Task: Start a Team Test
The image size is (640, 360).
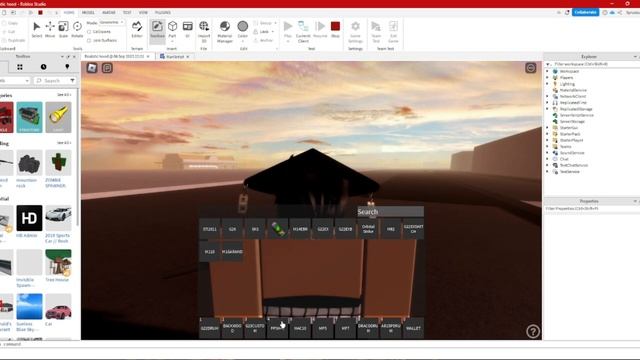Action: 376,31
